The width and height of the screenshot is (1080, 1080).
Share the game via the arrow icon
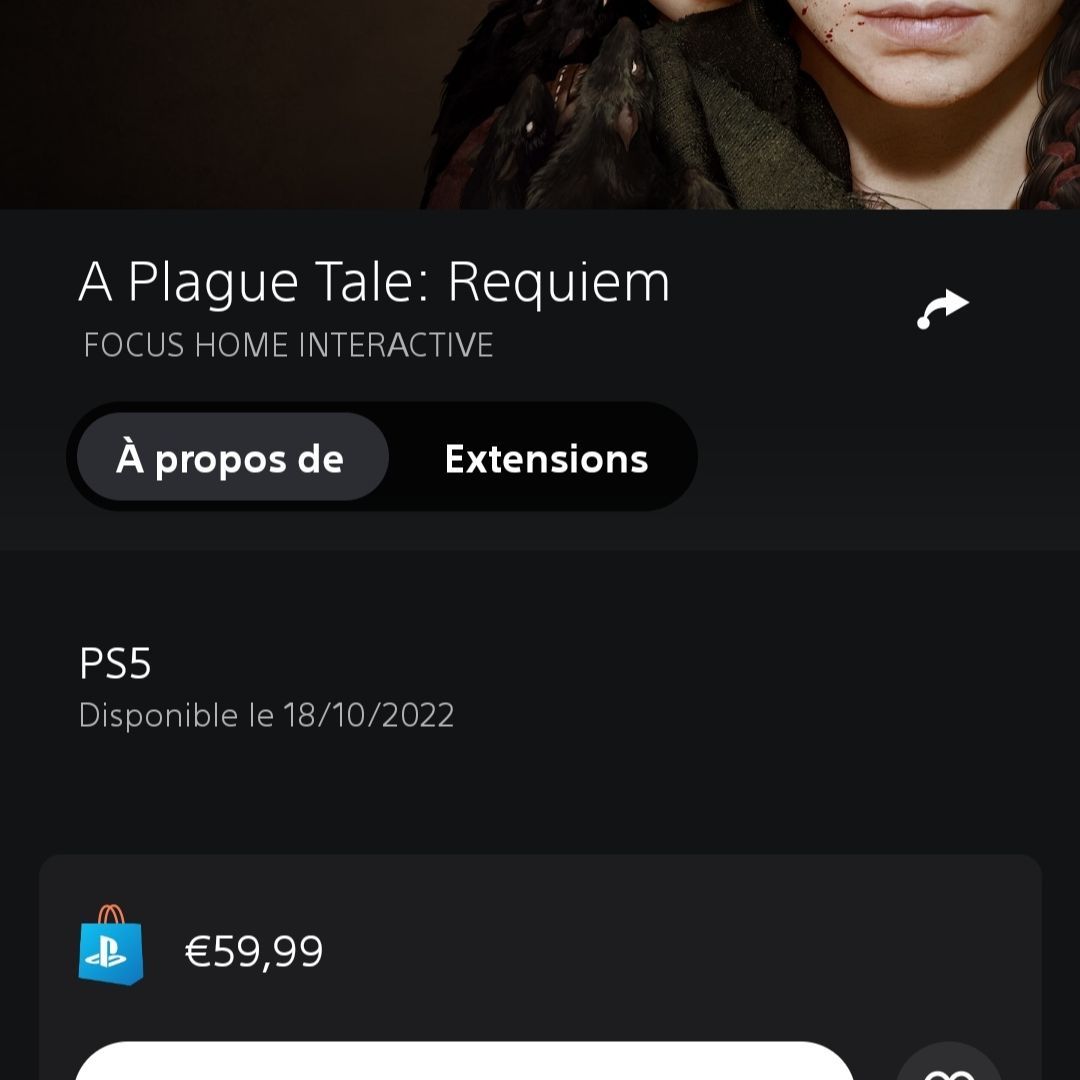coord(942,309)
